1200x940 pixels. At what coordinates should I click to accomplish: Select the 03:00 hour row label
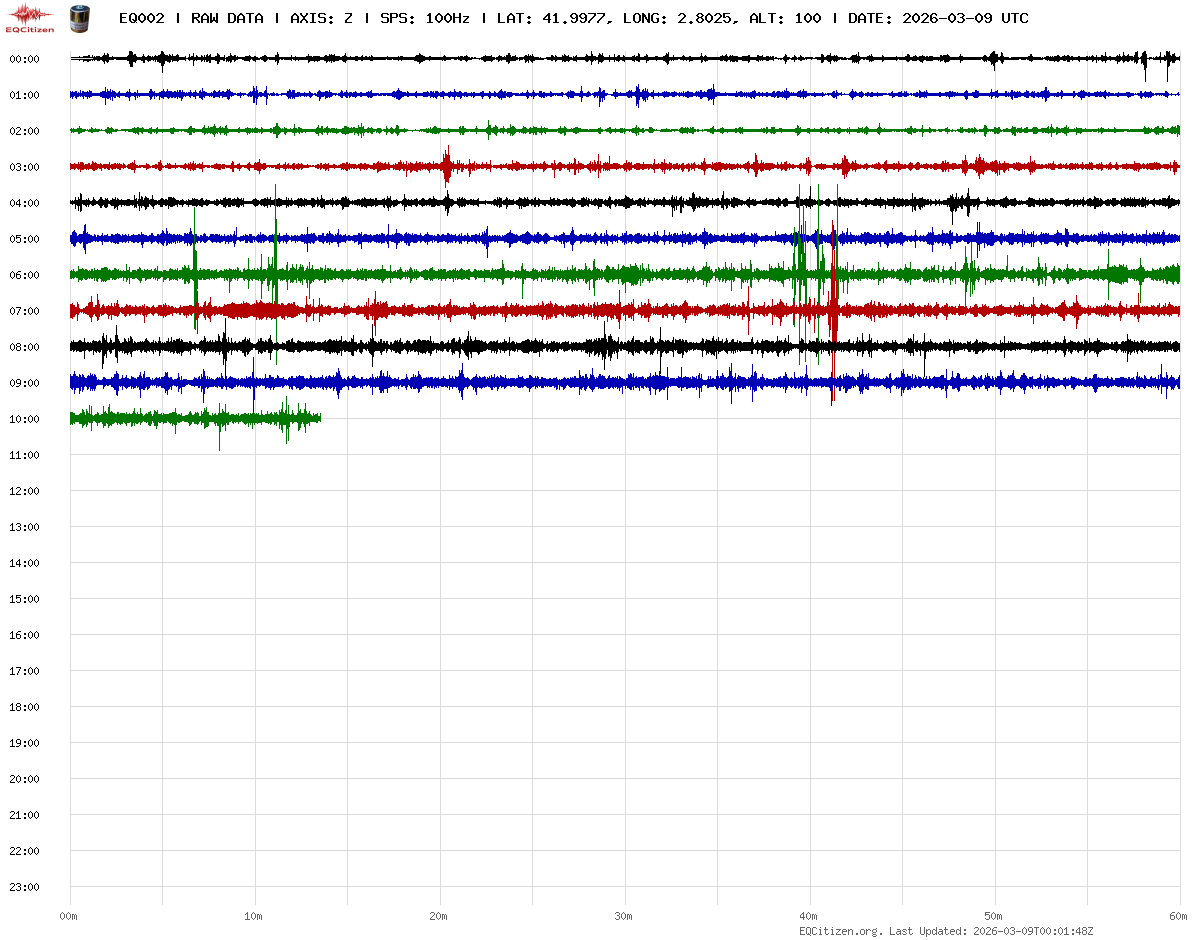coord(24,167)
